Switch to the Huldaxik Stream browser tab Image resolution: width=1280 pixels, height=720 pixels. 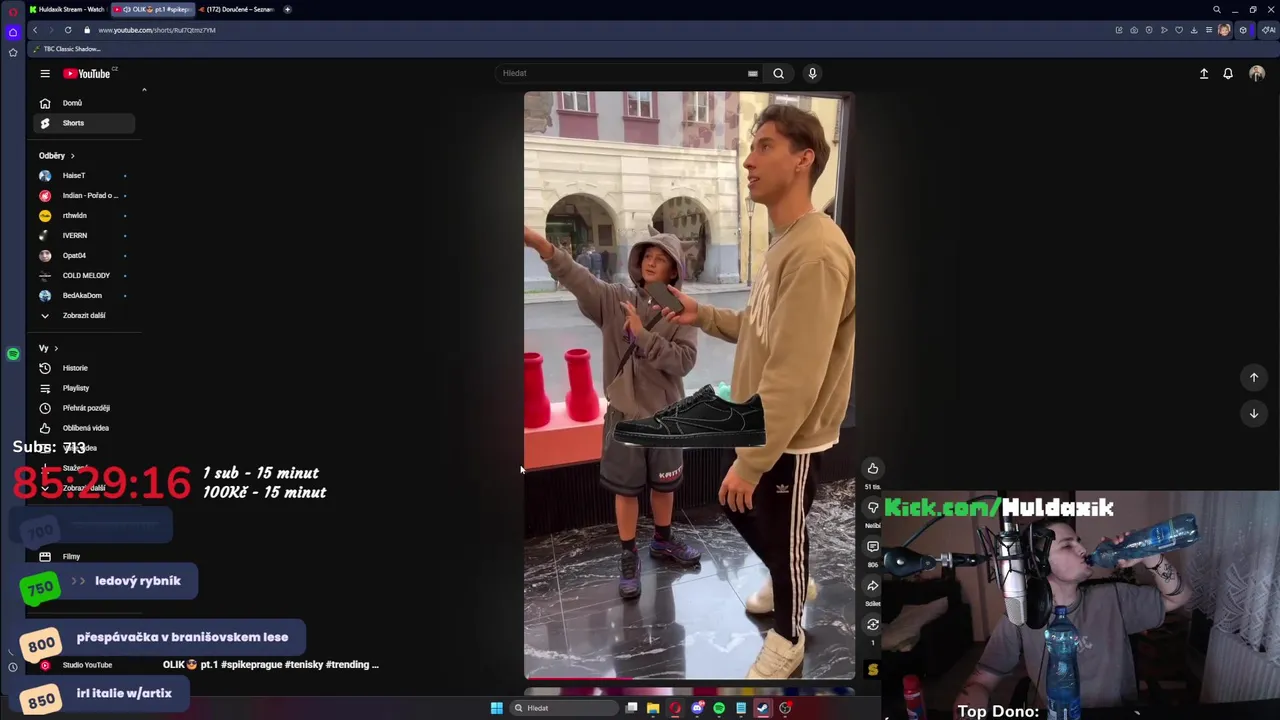pos(66,9)
